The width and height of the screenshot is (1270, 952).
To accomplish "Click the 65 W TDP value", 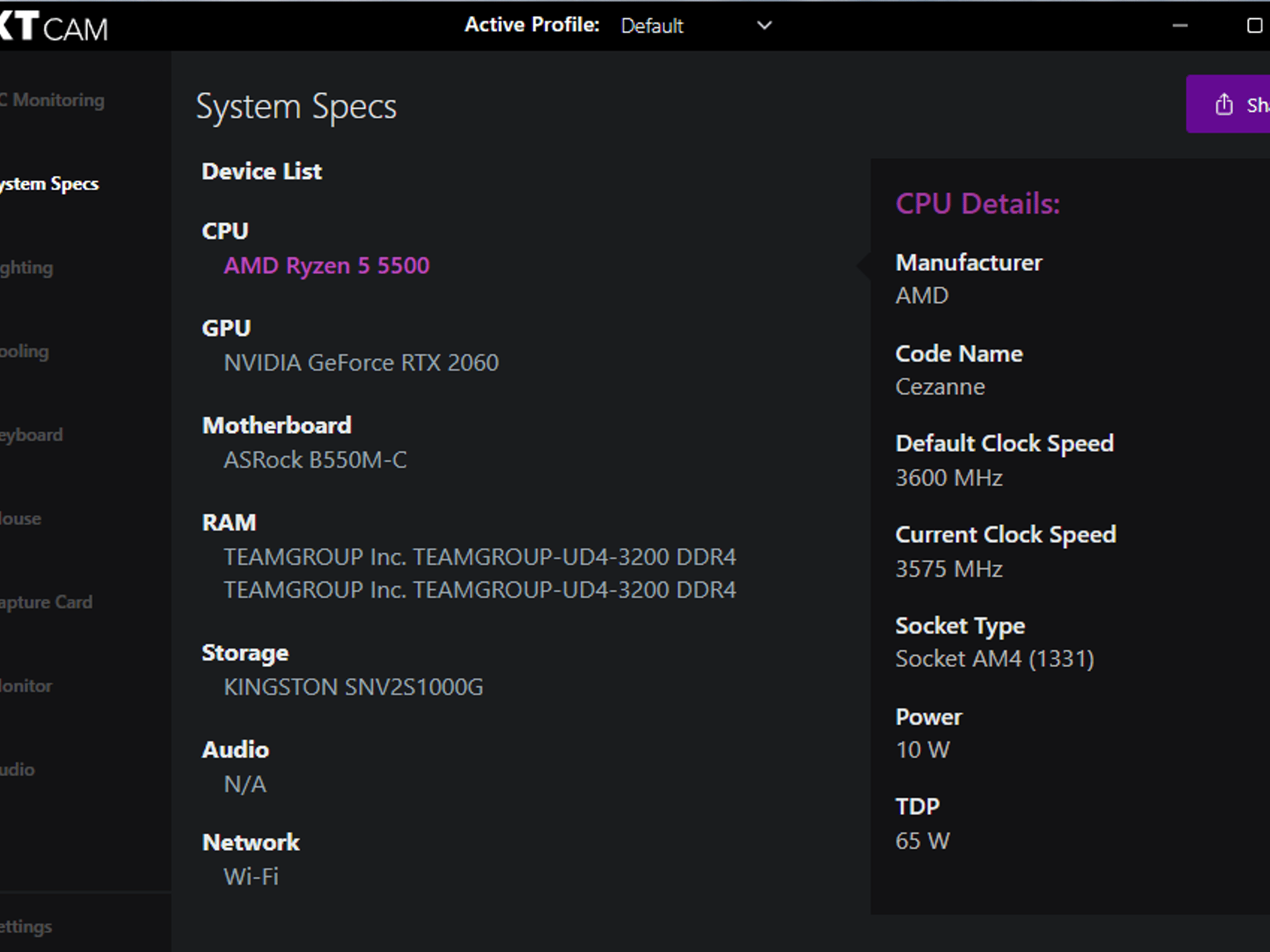I will click(923, 841).
